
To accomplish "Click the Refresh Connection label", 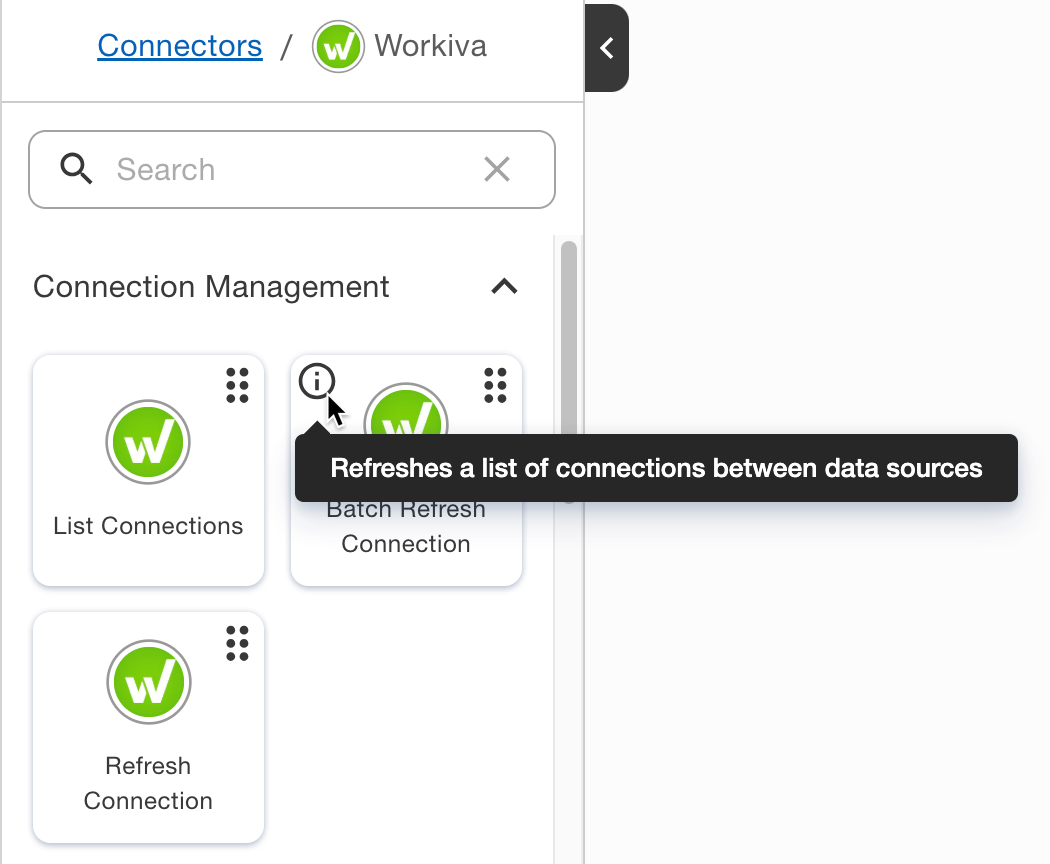I will [148, 783].
